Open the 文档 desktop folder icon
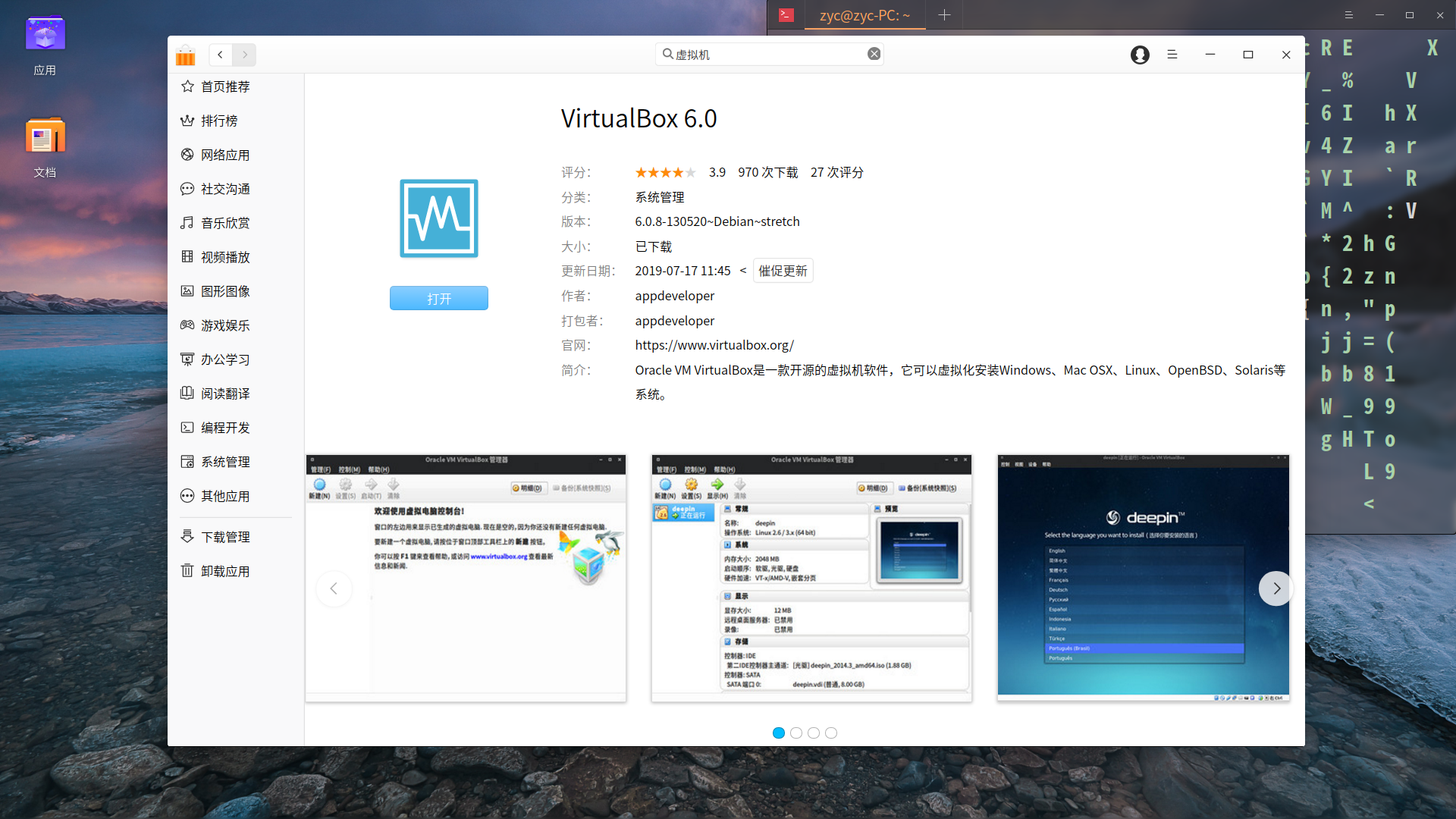The width and height of the screenshot is (1456, 819). (45, 148)
